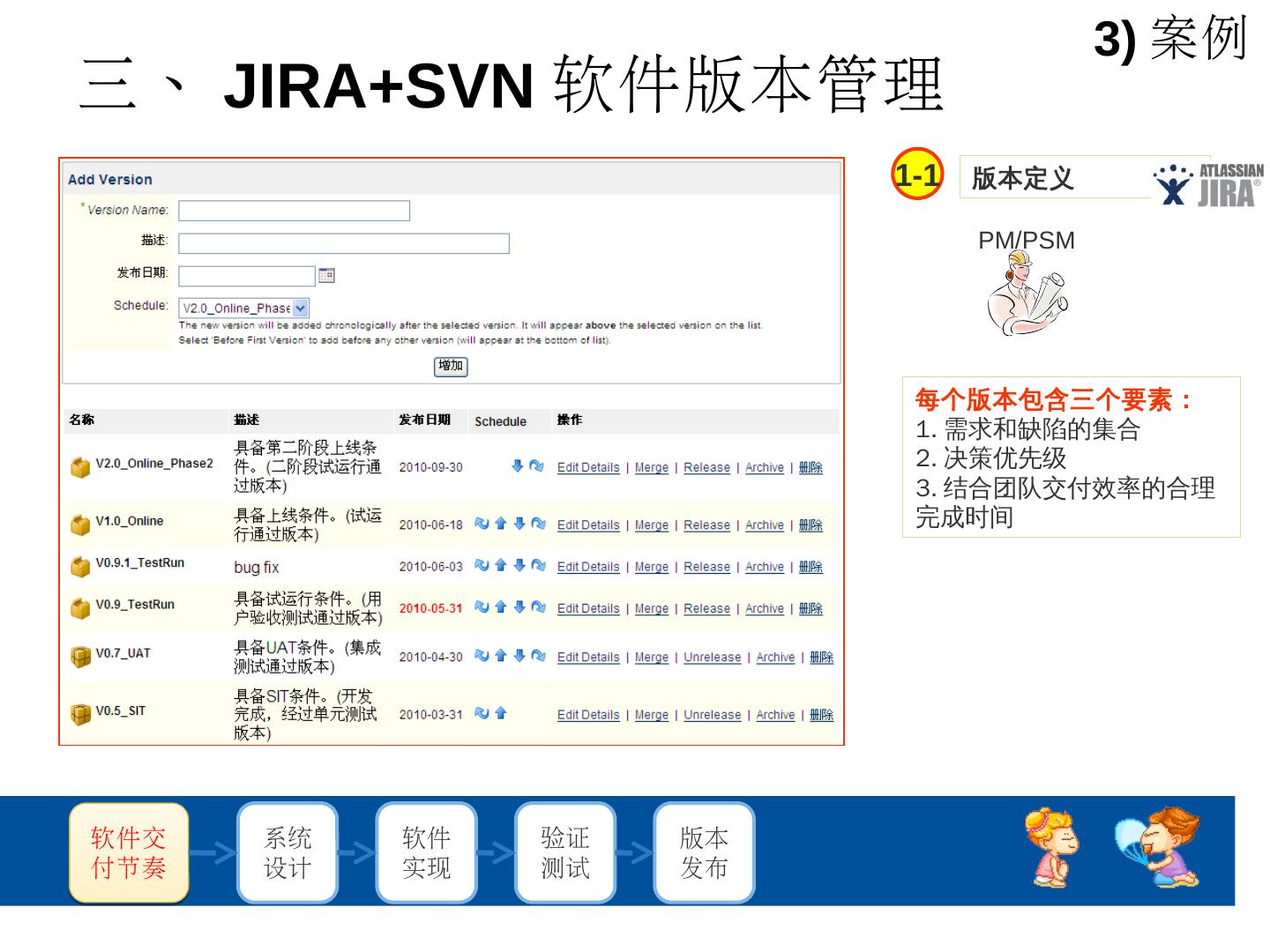Screen dimensions: 1270x952
Task: Delete V0.7_UAT via 删除 link
Action: point(821,657)
